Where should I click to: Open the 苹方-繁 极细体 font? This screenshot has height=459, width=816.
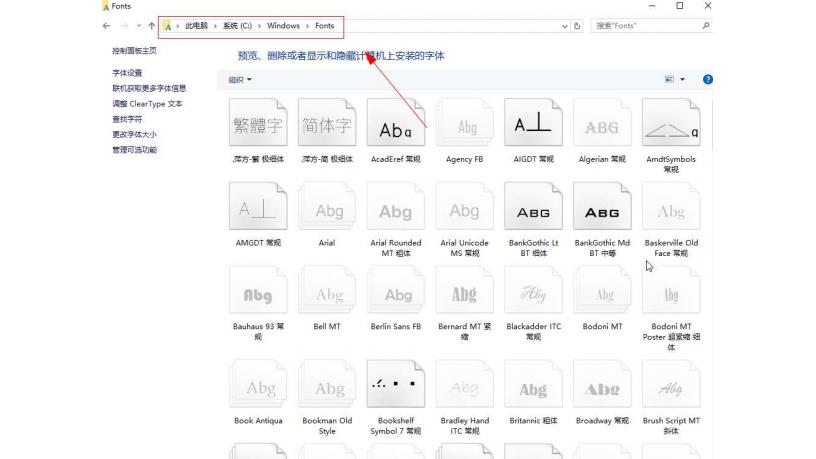coord(258,123)
